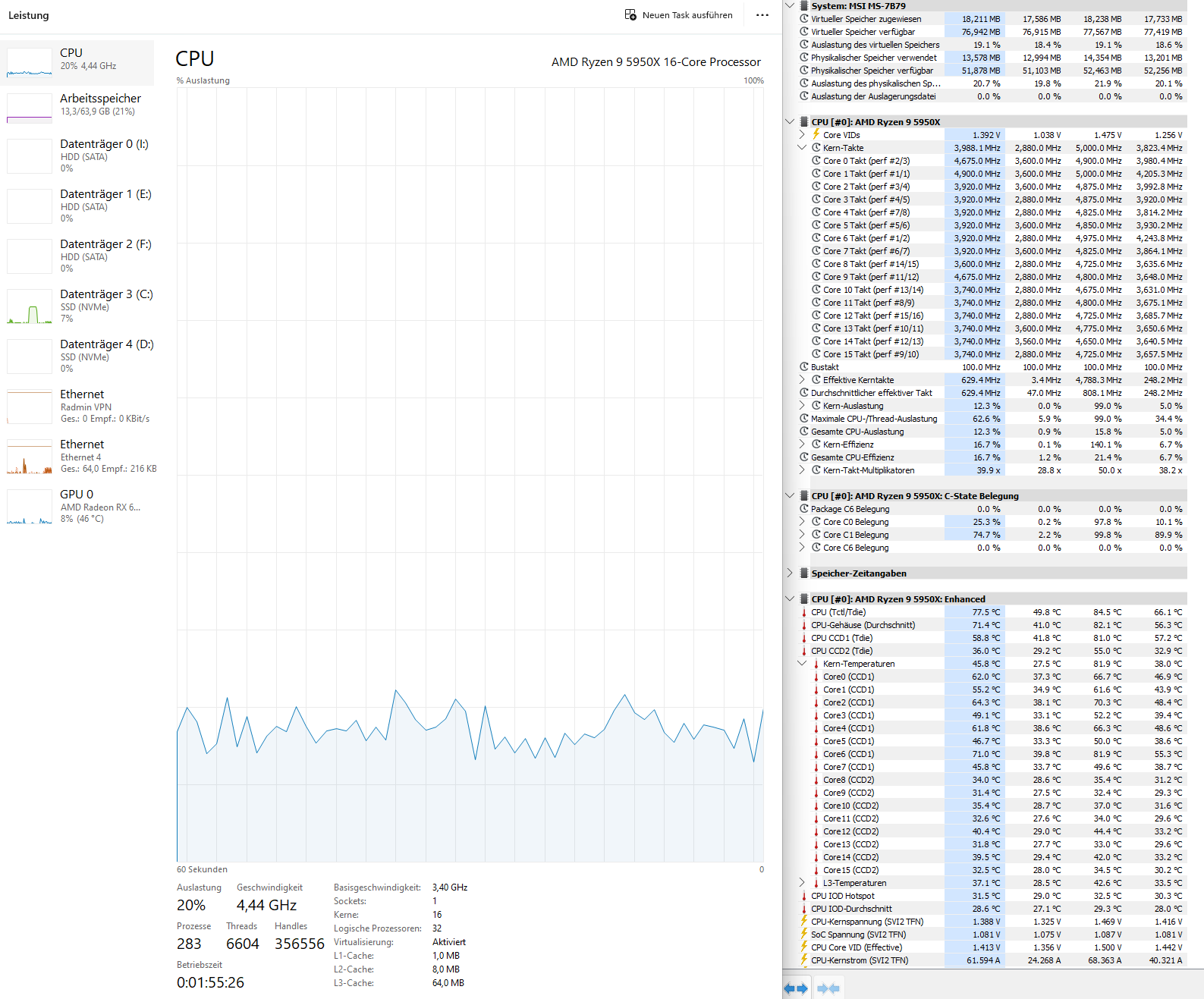This screenshot has width=1204, height=999.
Task: Select the Radmin VPN Ethernet entry
Action: click(x=77, y=407)
